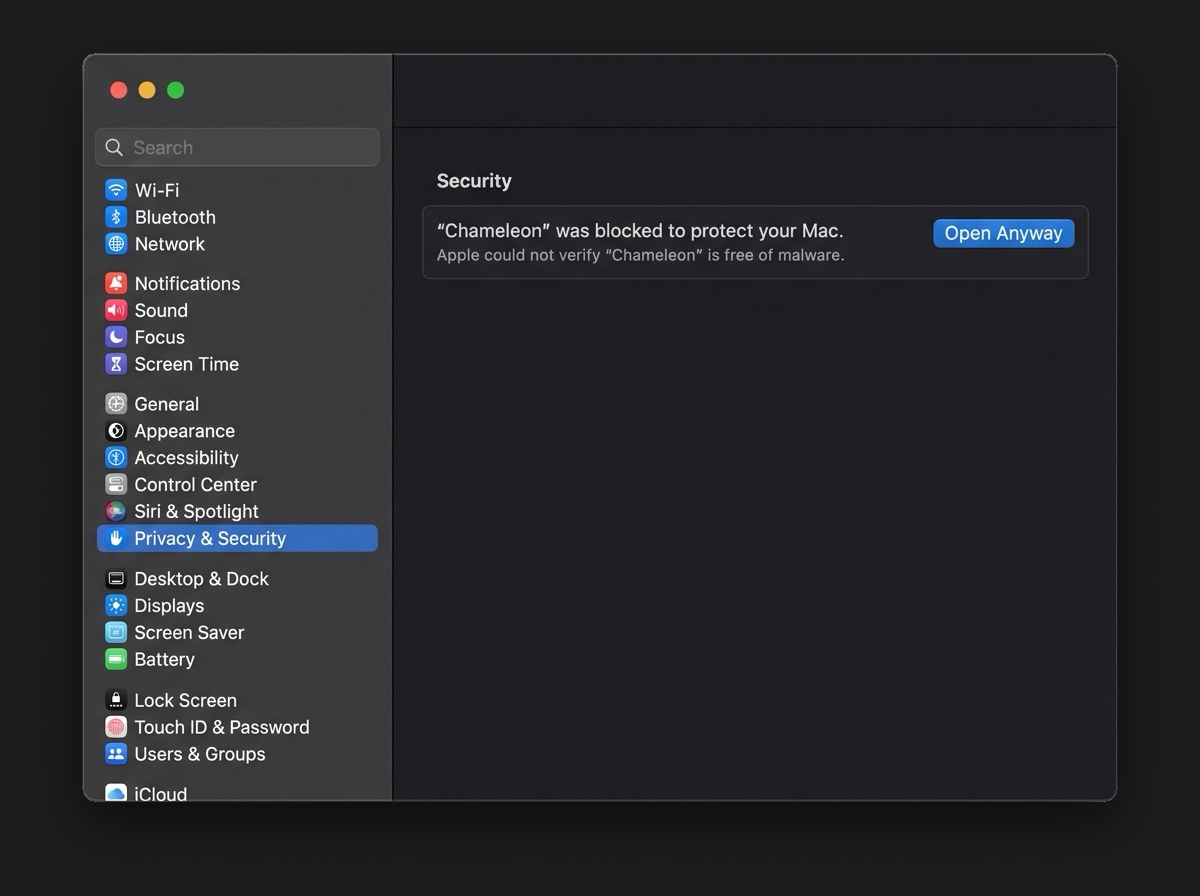Viewport: 1200px width, 896px height.
Task: Click the General gear icon
Action: [x=116, y=404]
